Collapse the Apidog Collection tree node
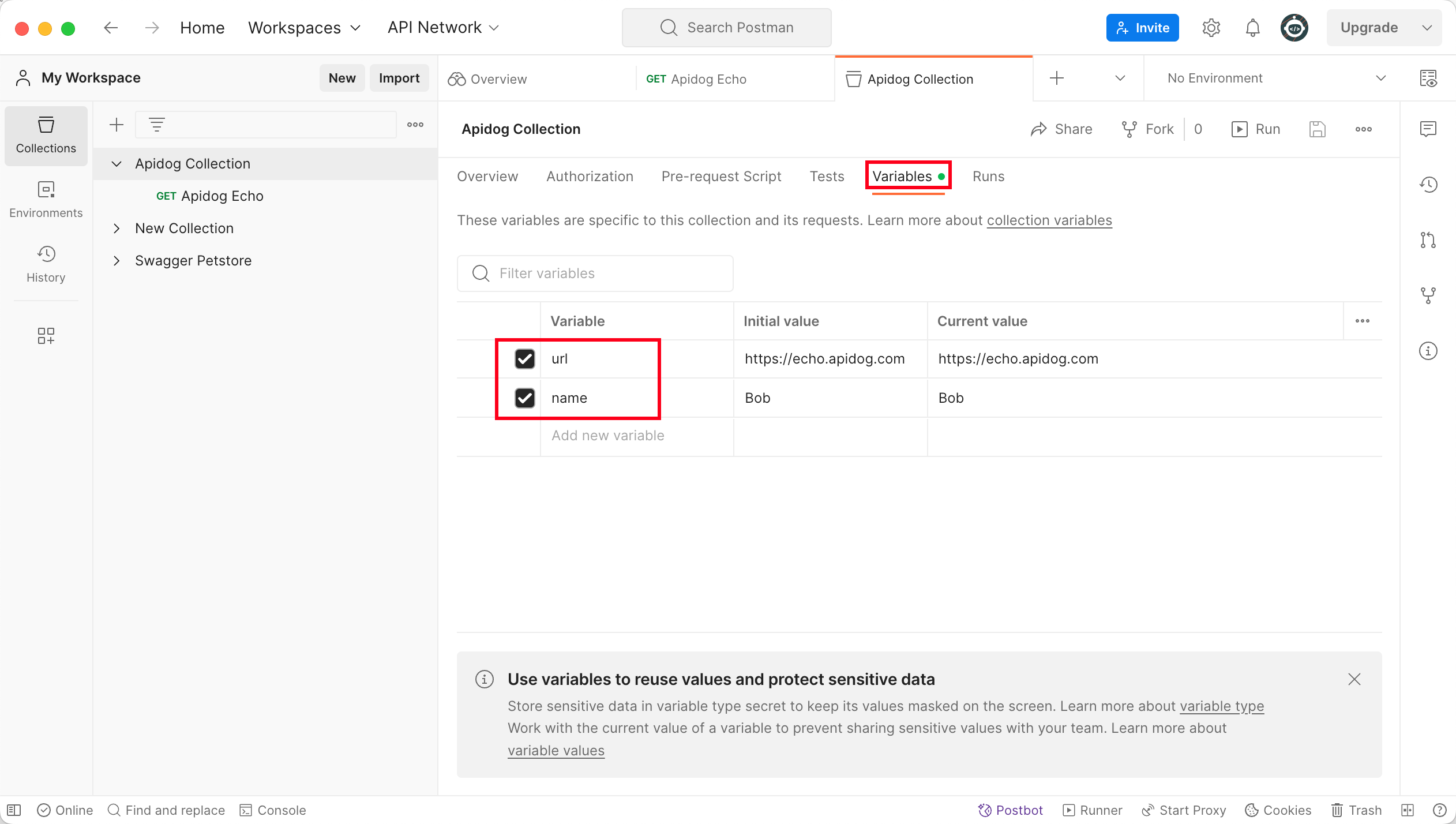 117,164
